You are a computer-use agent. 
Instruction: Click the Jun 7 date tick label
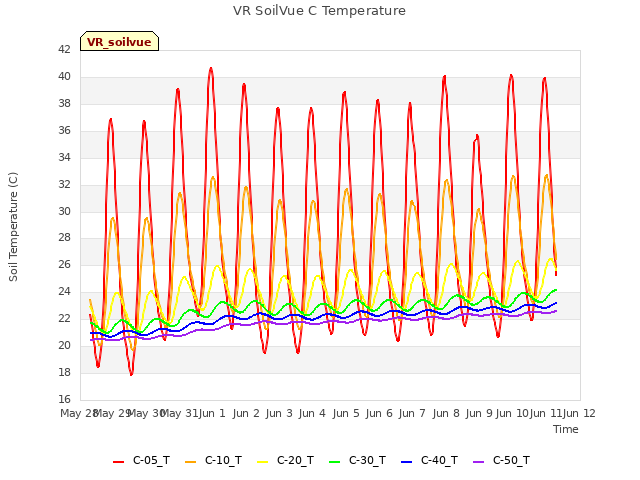[412, 413]
